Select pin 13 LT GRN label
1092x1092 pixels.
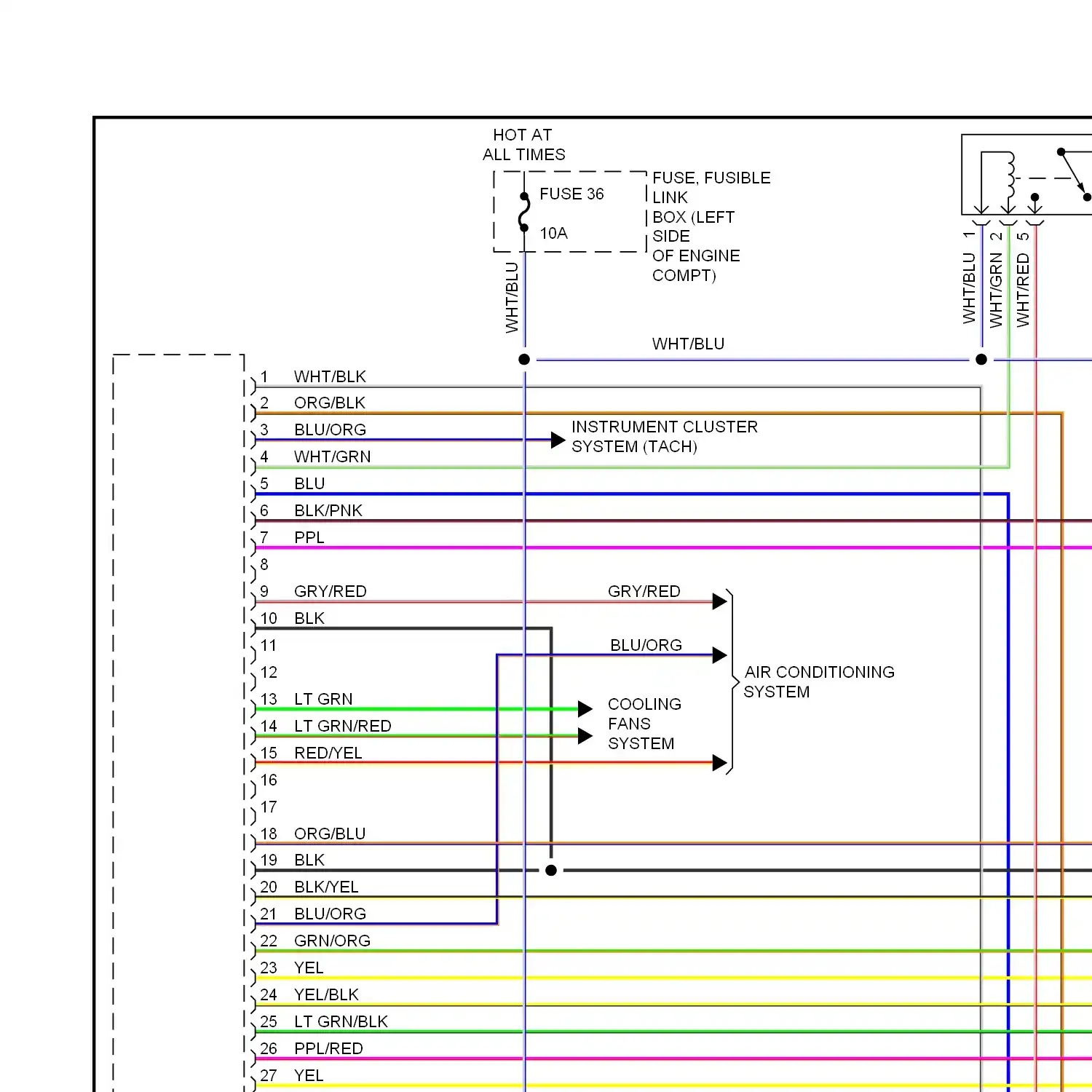[323, 699]
